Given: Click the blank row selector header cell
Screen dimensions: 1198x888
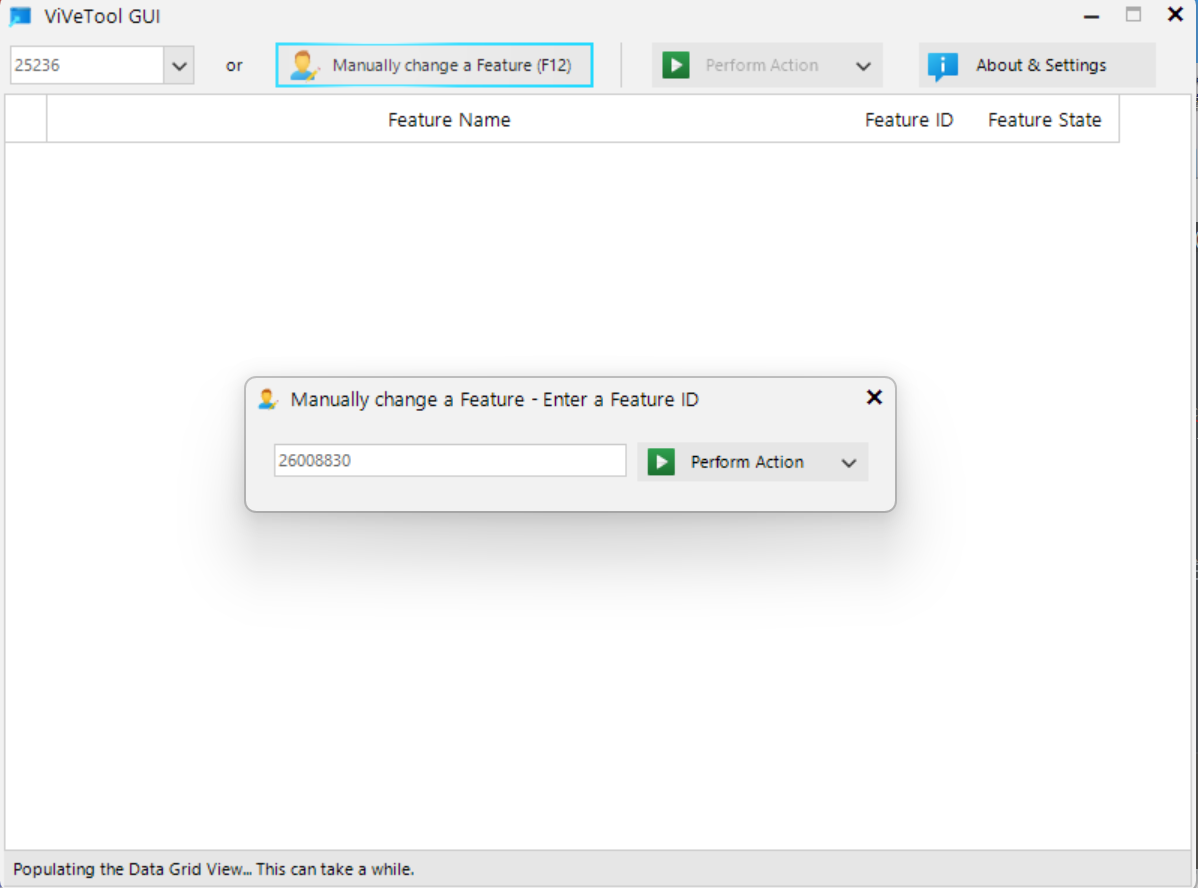Looking at the screenshot, I should [x=26, y=119].
